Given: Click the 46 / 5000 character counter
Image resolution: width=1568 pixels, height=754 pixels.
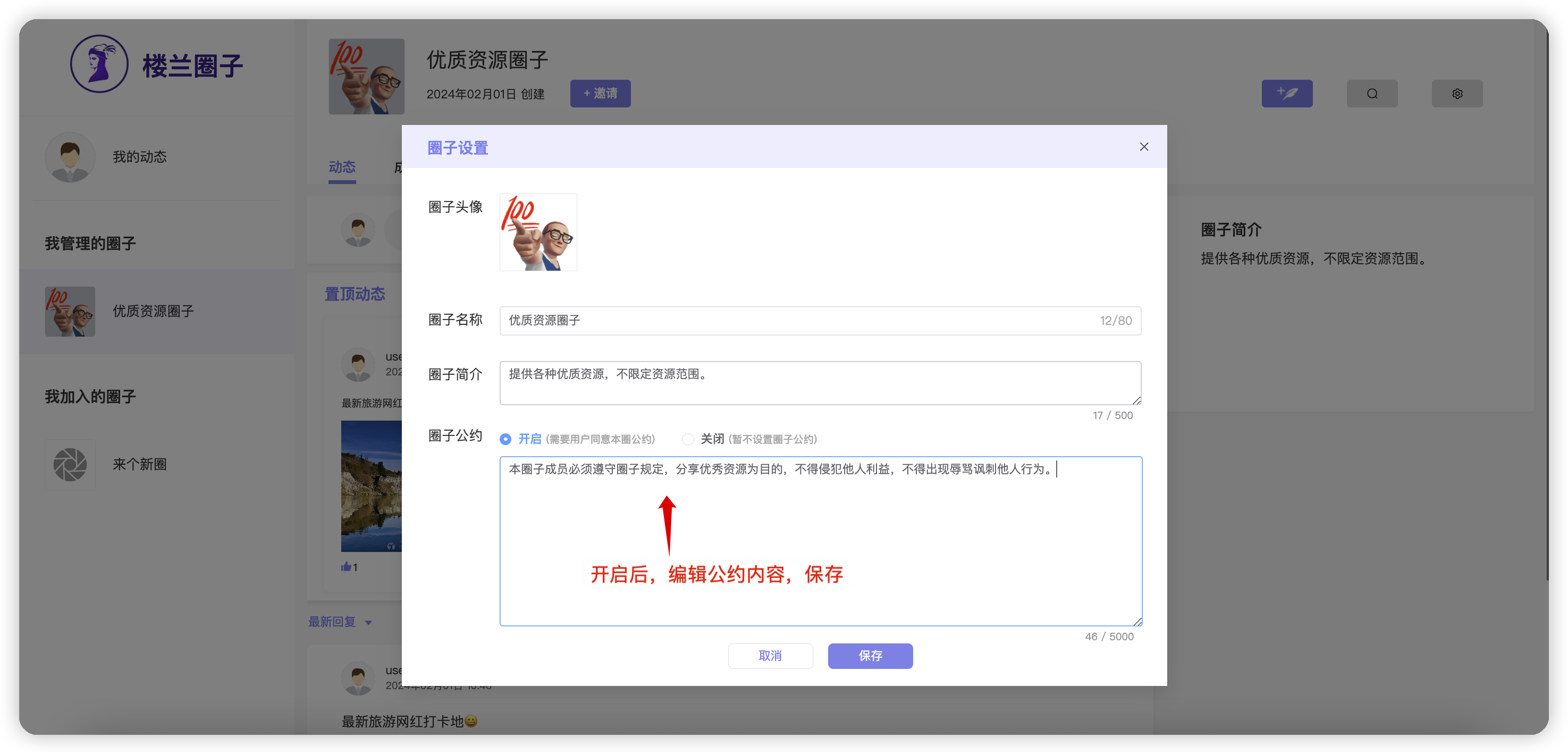Looking at the screenshot, I should [1109, 636].
